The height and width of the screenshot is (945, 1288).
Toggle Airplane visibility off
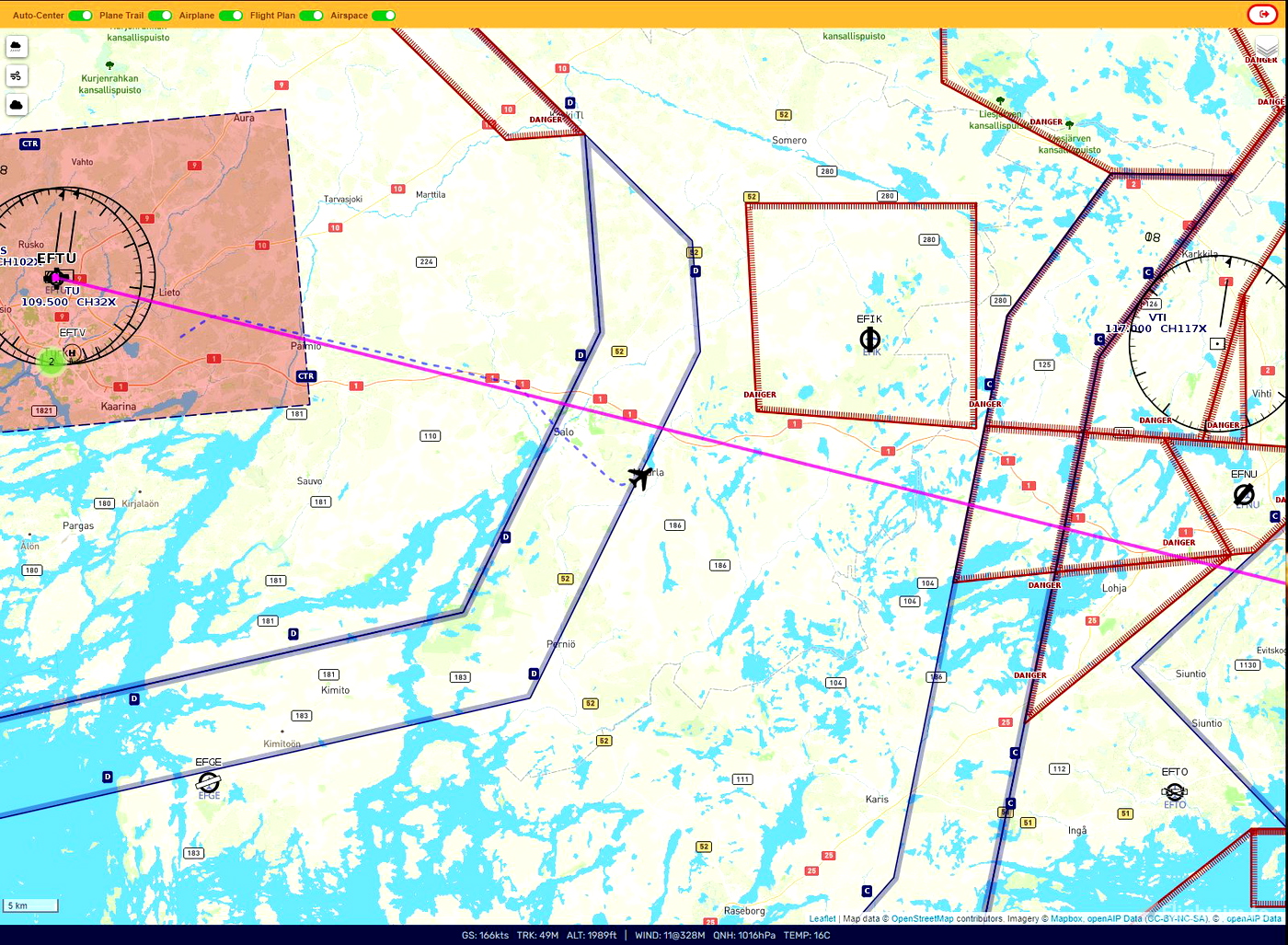coord(231,16)
